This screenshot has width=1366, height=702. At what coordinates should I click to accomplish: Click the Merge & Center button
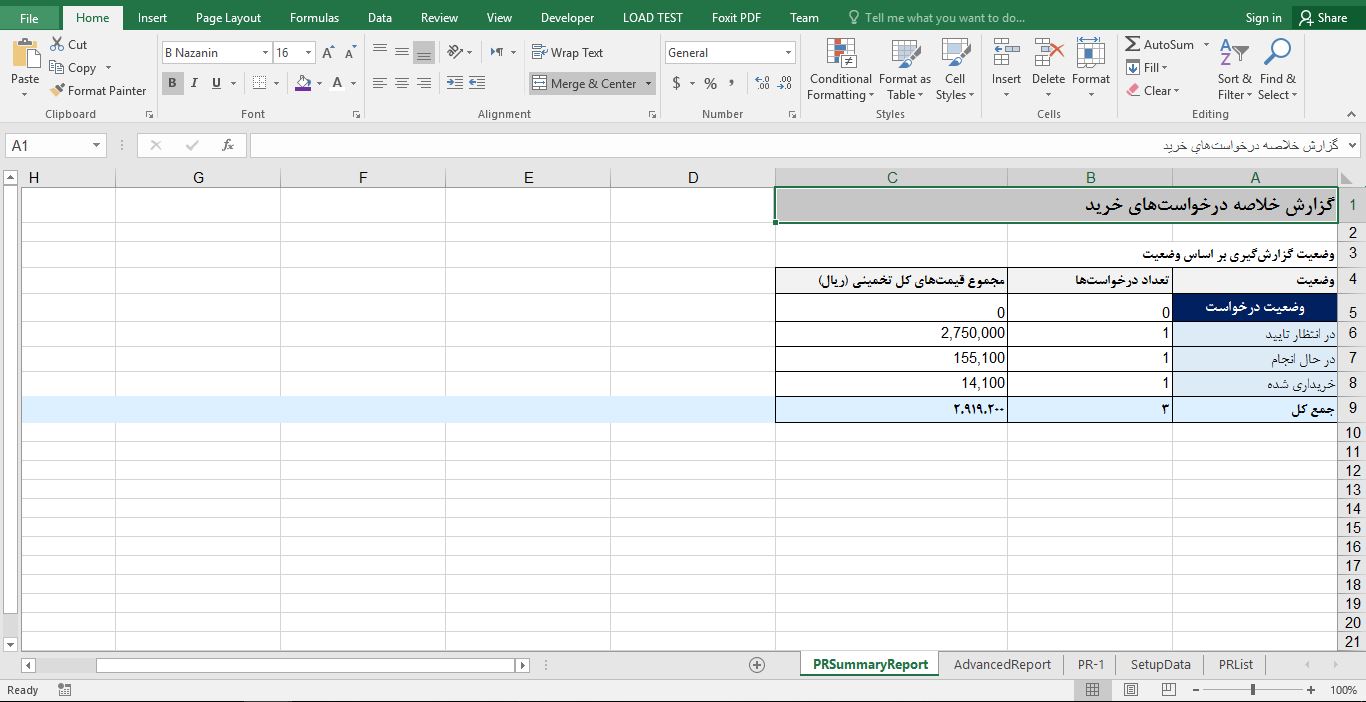coord(585,83)
